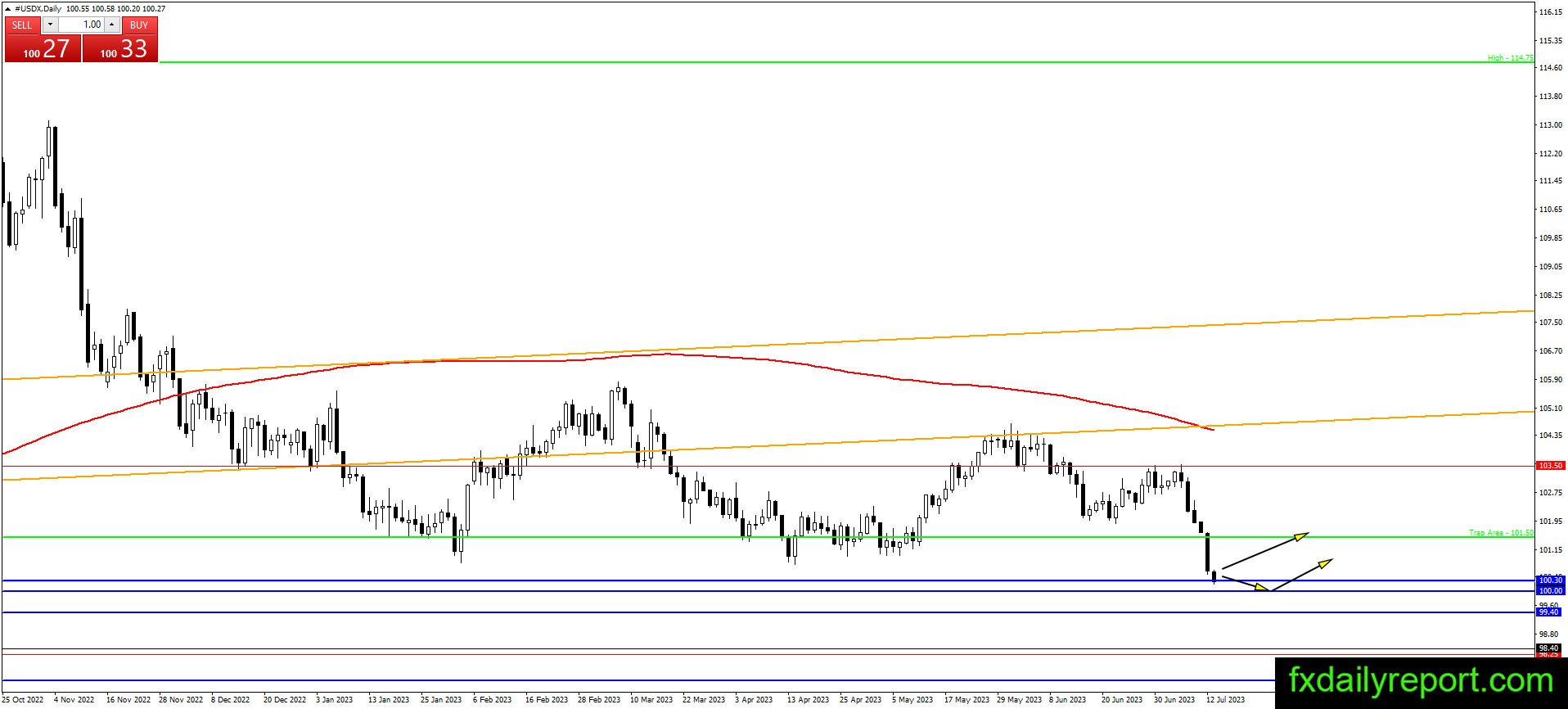This screenshot has height=709, width=1568.
Task: Focus the 1.00 volume input field
Action: pyautogui.click(x=81, y=25)
